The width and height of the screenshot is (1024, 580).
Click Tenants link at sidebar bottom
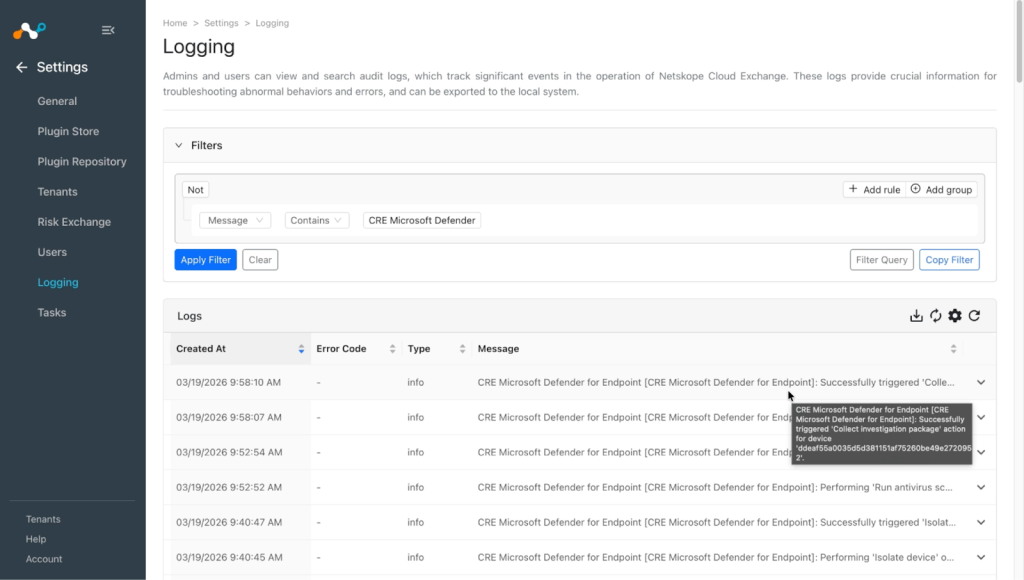pos(43,519)
